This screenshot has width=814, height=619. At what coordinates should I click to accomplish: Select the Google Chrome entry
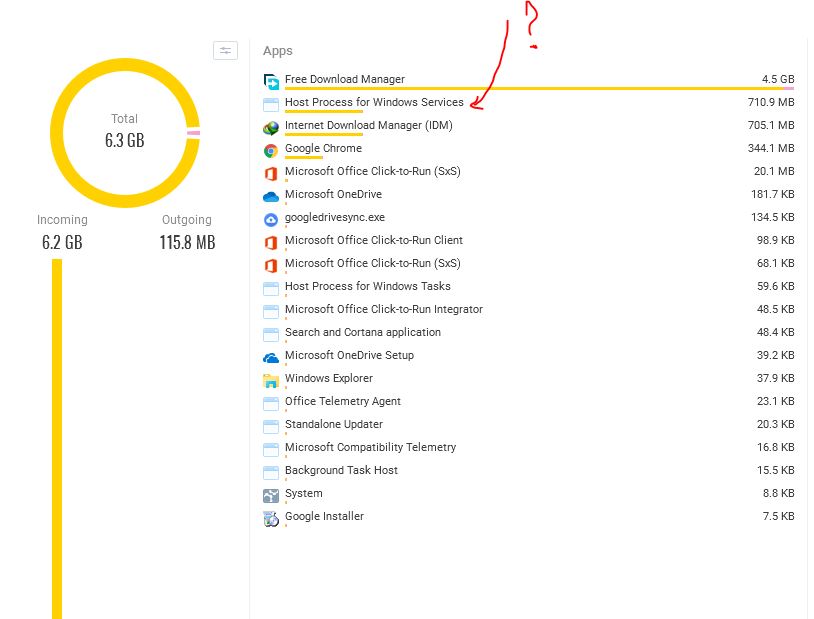point(323,148)
